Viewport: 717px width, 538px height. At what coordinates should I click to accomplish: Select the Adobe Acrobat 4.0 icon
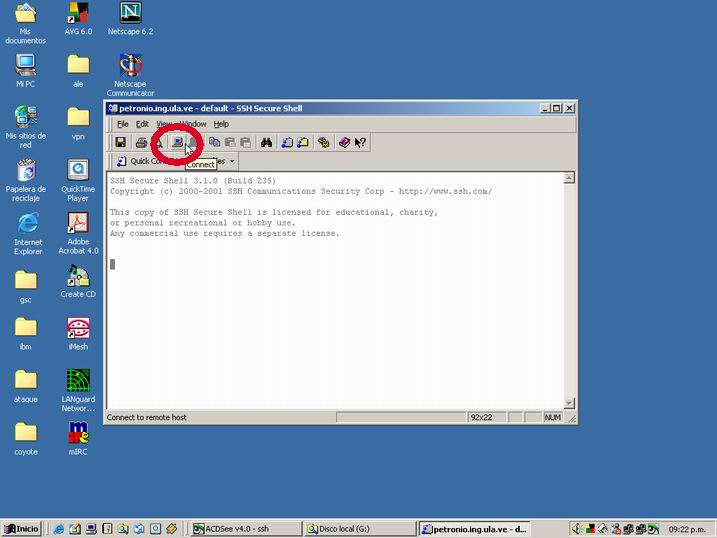coord(78,234)
